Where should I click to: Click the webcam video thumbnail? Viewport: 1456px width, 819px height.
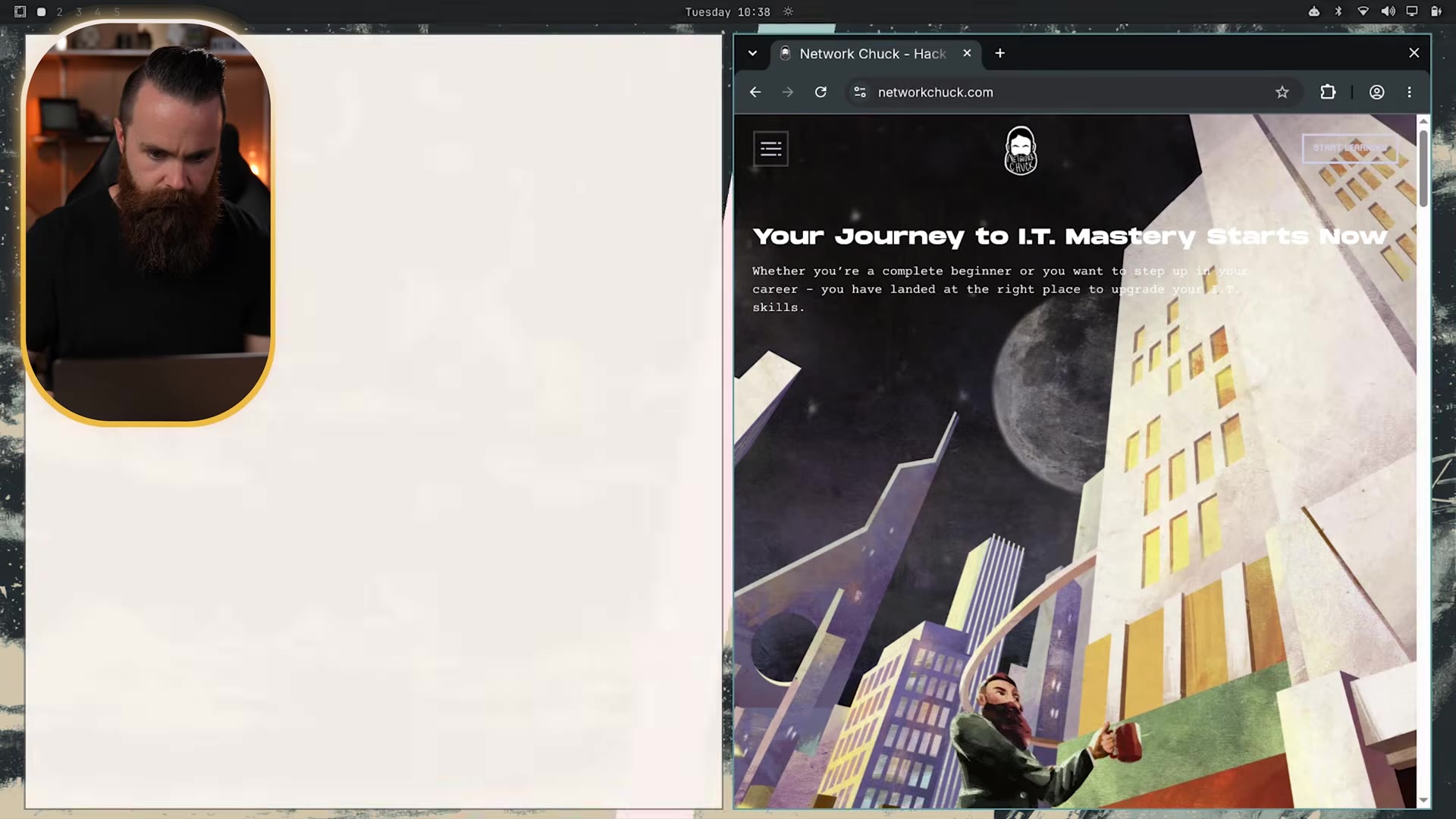(148, 222)
